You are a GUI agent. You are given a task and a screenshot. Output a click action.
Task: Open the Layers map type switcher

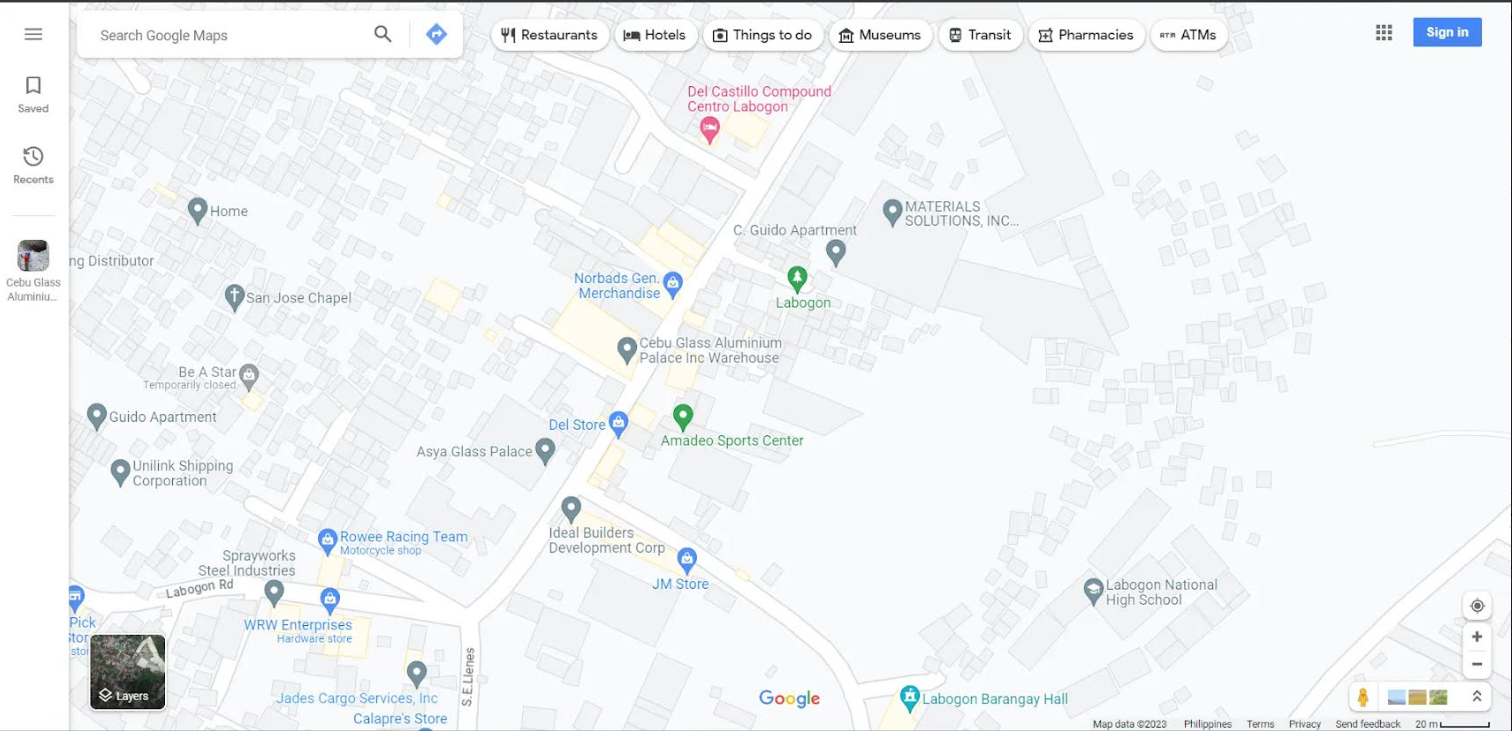click(128, 672)
